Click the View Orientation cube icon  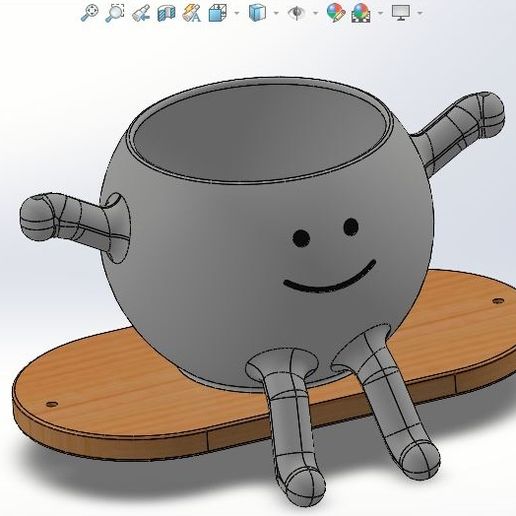218,13
